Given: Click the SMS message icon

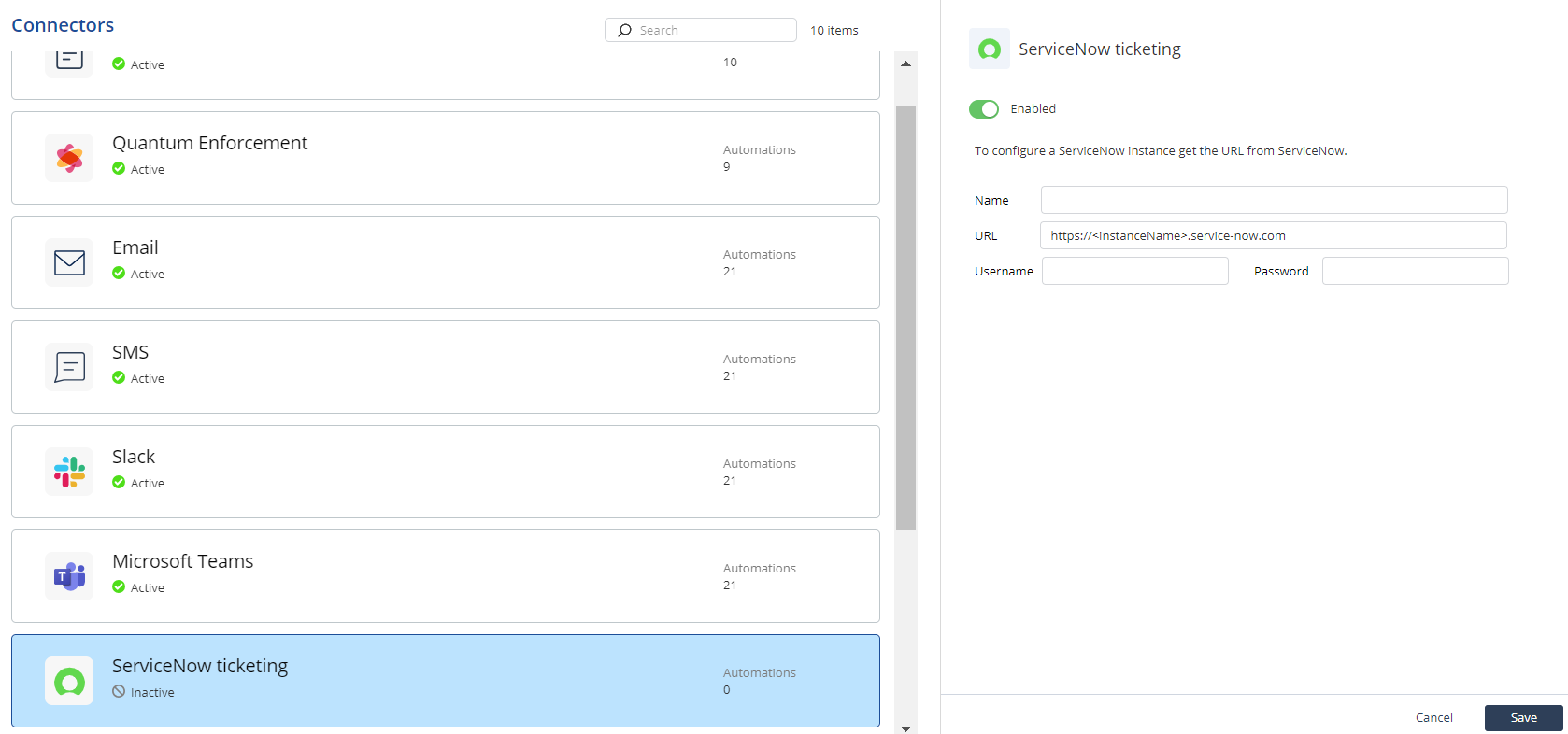Looking at the screenshot, I should click(69, 367).
